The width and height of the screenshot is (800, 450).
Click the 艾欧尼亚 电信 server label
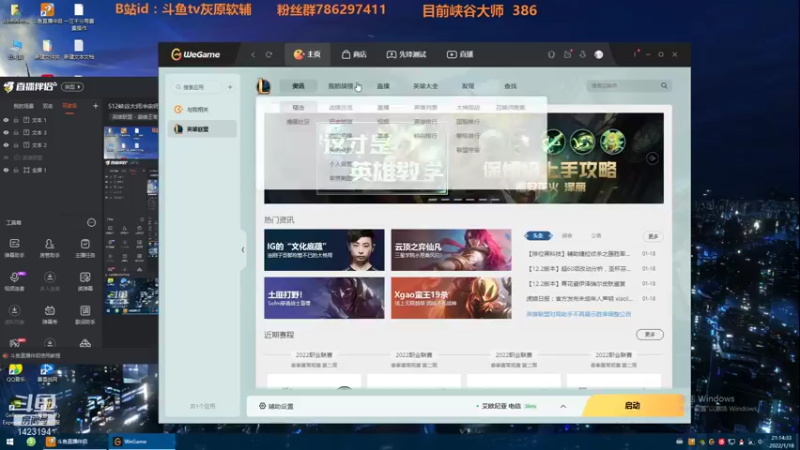(x=501, y=406)
